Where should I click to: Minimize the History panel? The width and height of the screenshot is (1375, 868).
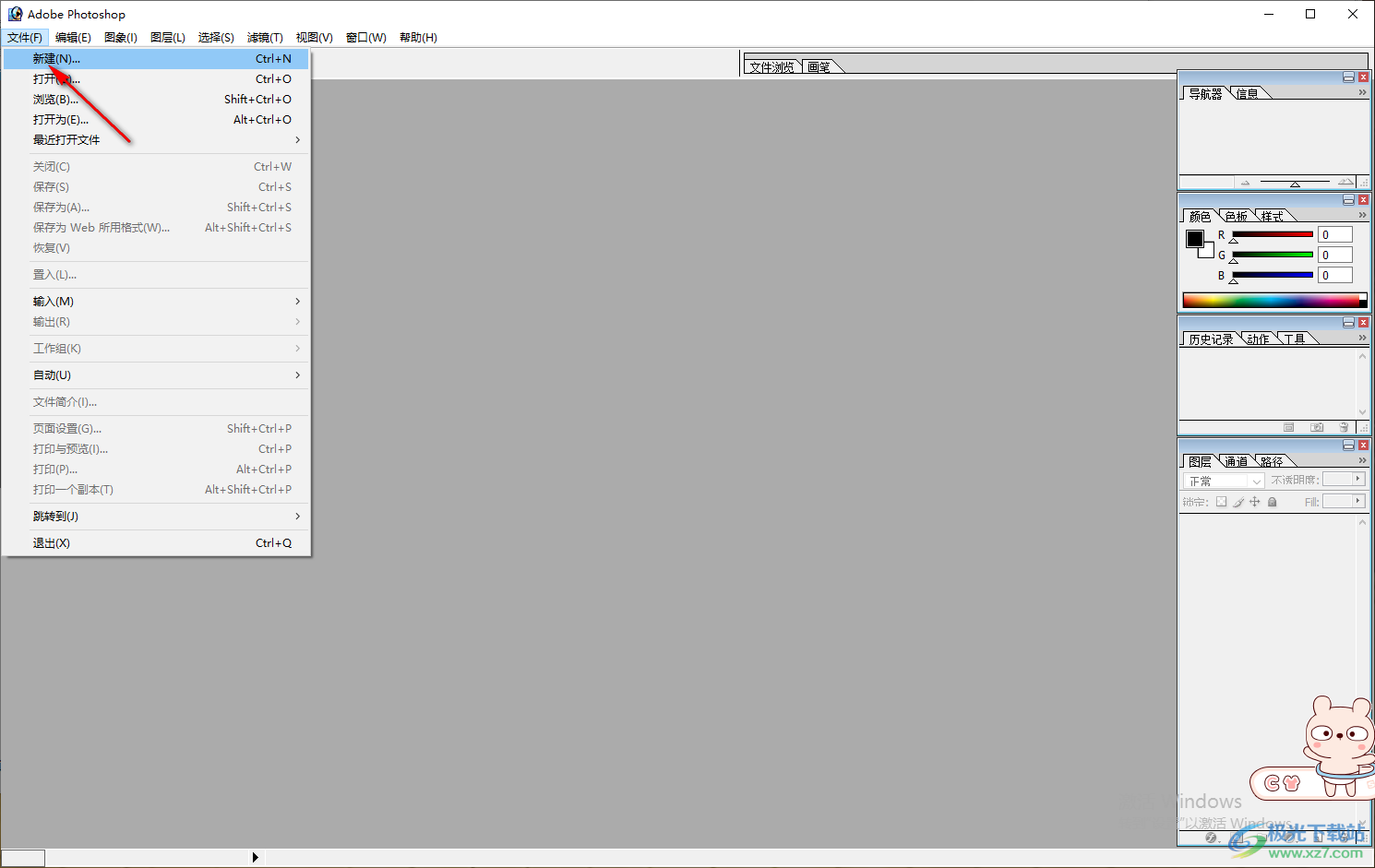(1348, 323)
